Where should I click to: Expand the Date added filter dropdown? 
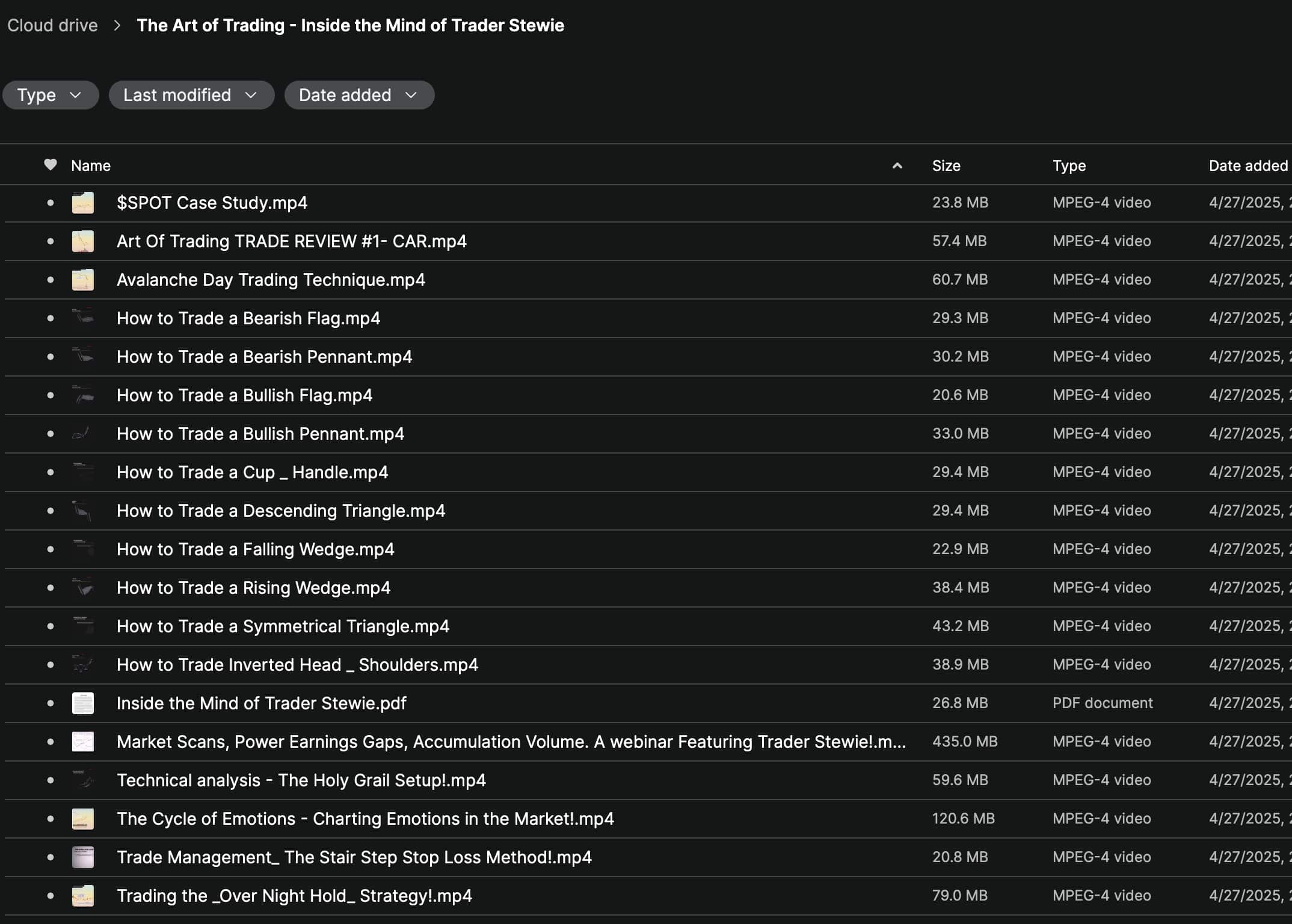tap(358, 95)
